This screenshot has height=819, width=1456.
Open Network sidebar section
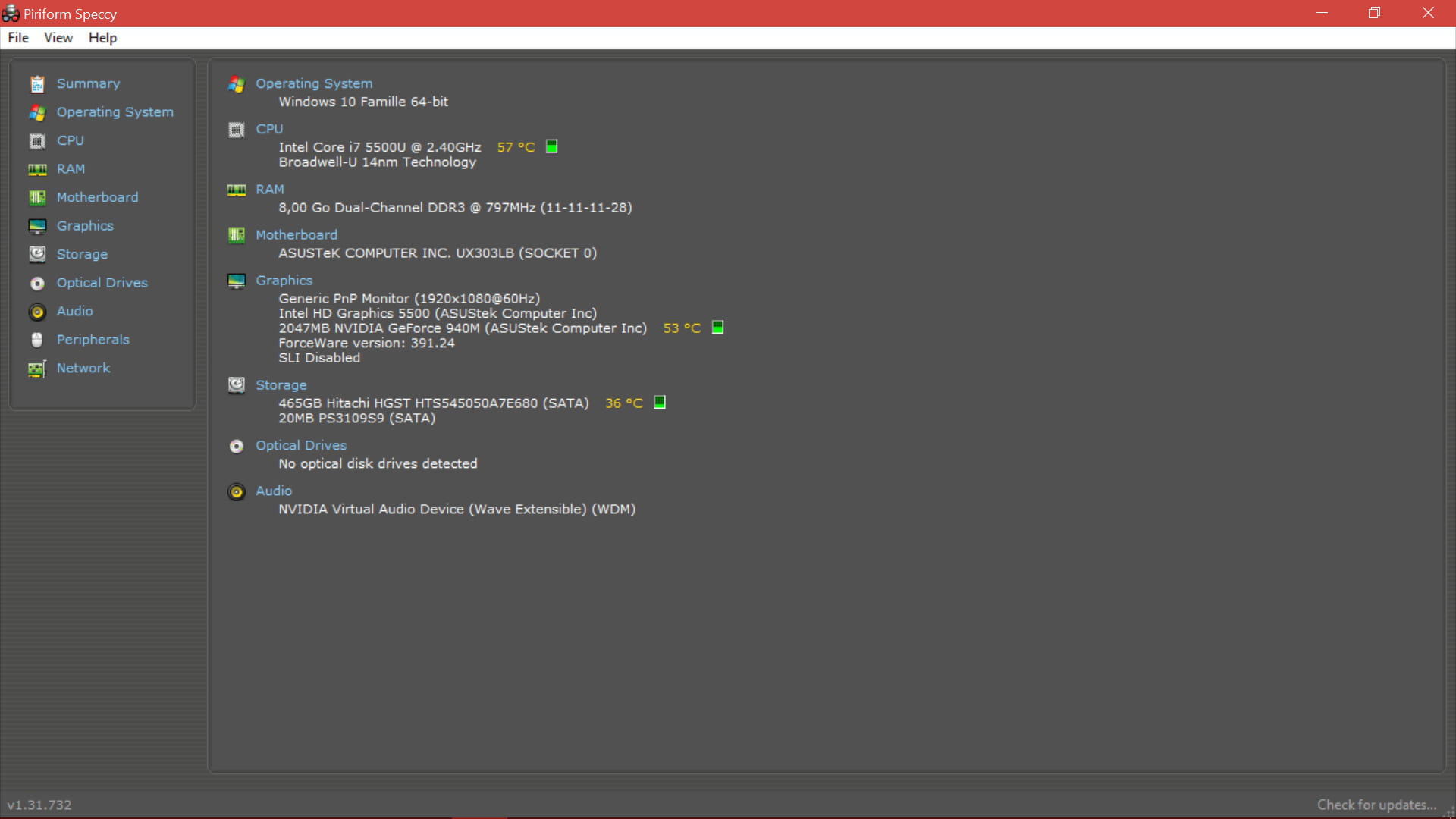click(x=83, y=368)
